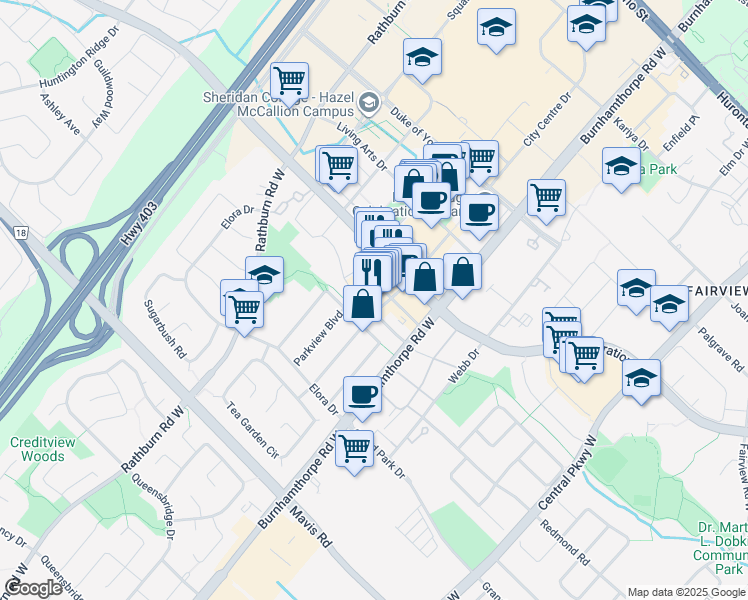
Task: Click the Creditview Woods park label
Action: (x=43, y=449)
